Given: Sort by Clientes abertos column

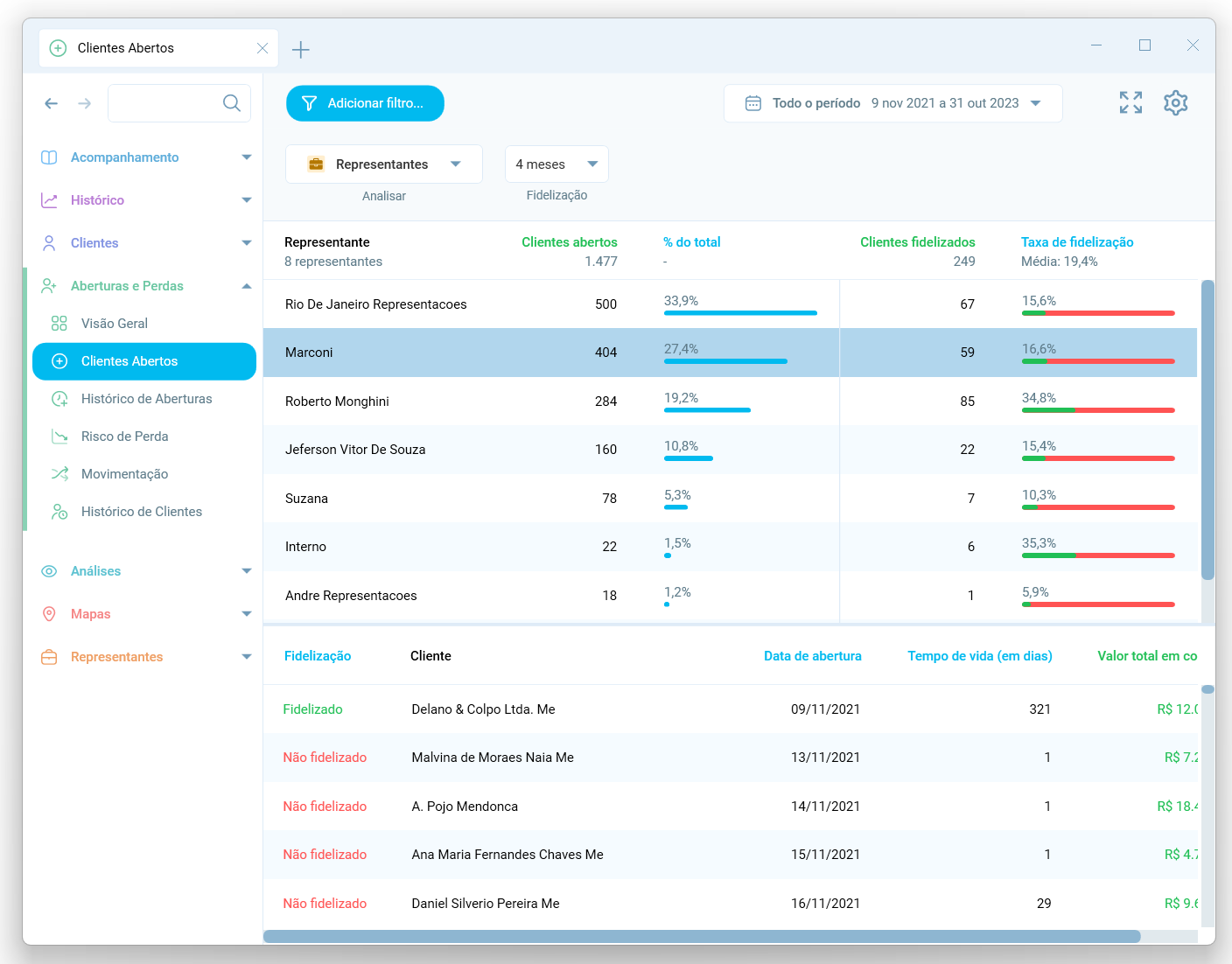Looking at the screenshot, I should tap(570, 242).
